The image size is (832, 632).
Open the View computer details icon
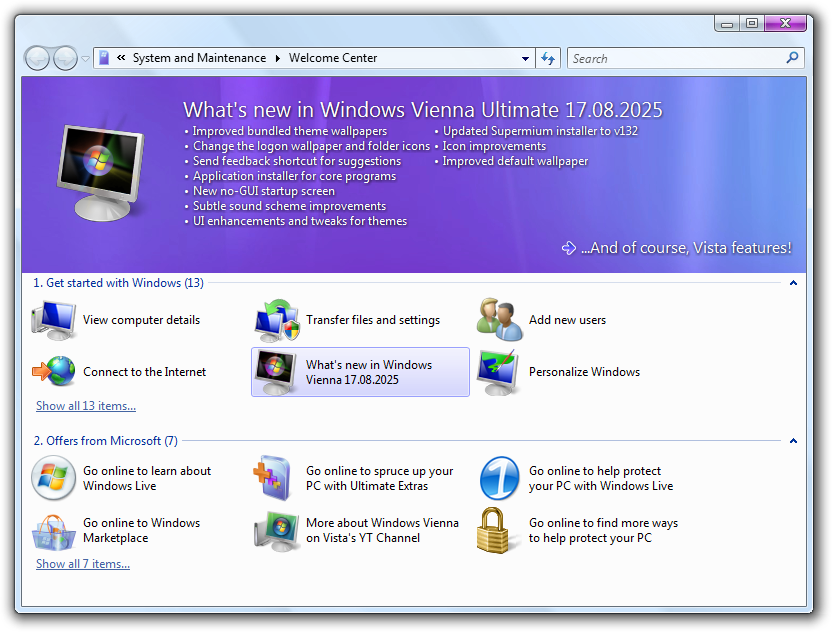pos(54,320)
